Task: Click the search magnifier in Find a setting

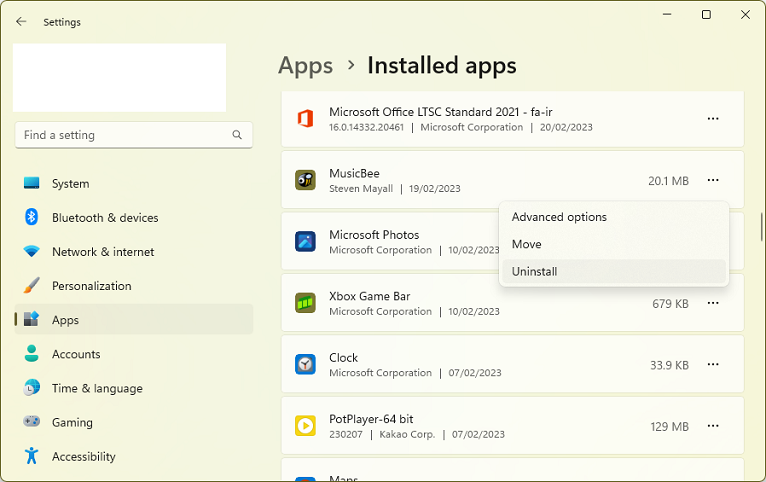Action: coord(237,135)
